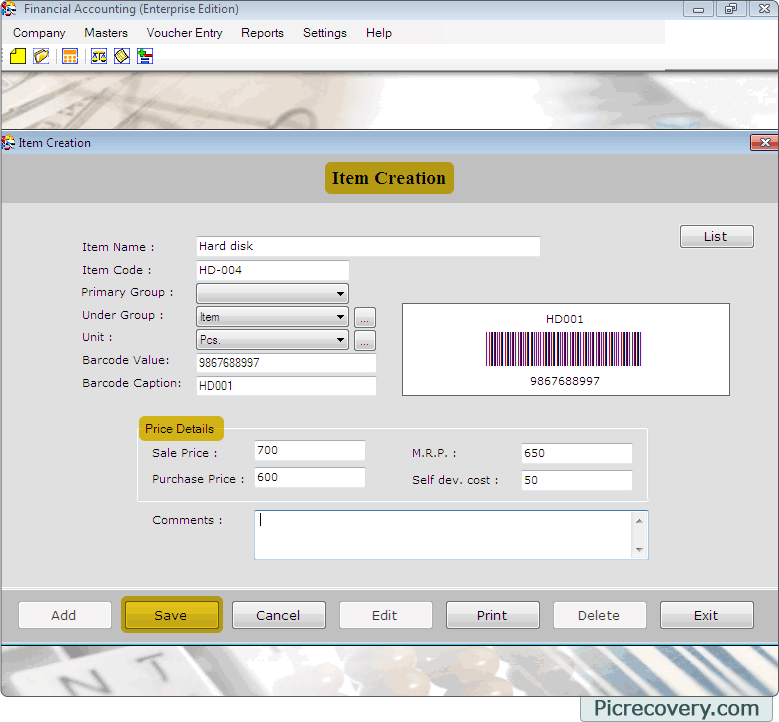
Task: Click the Cancel button
Action: coord(278,615)
